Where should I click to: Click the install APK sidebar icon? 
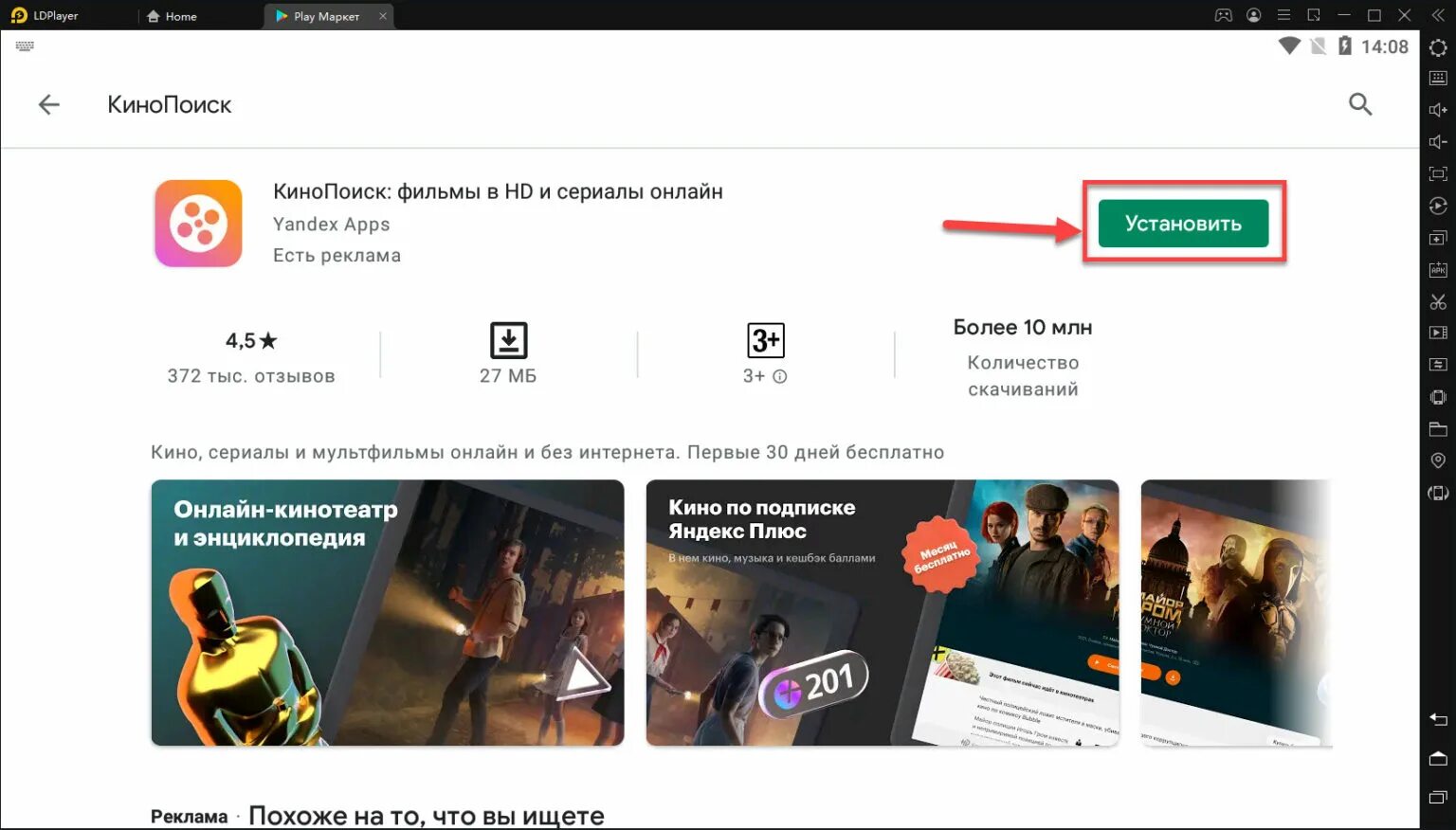[1438, 270]
